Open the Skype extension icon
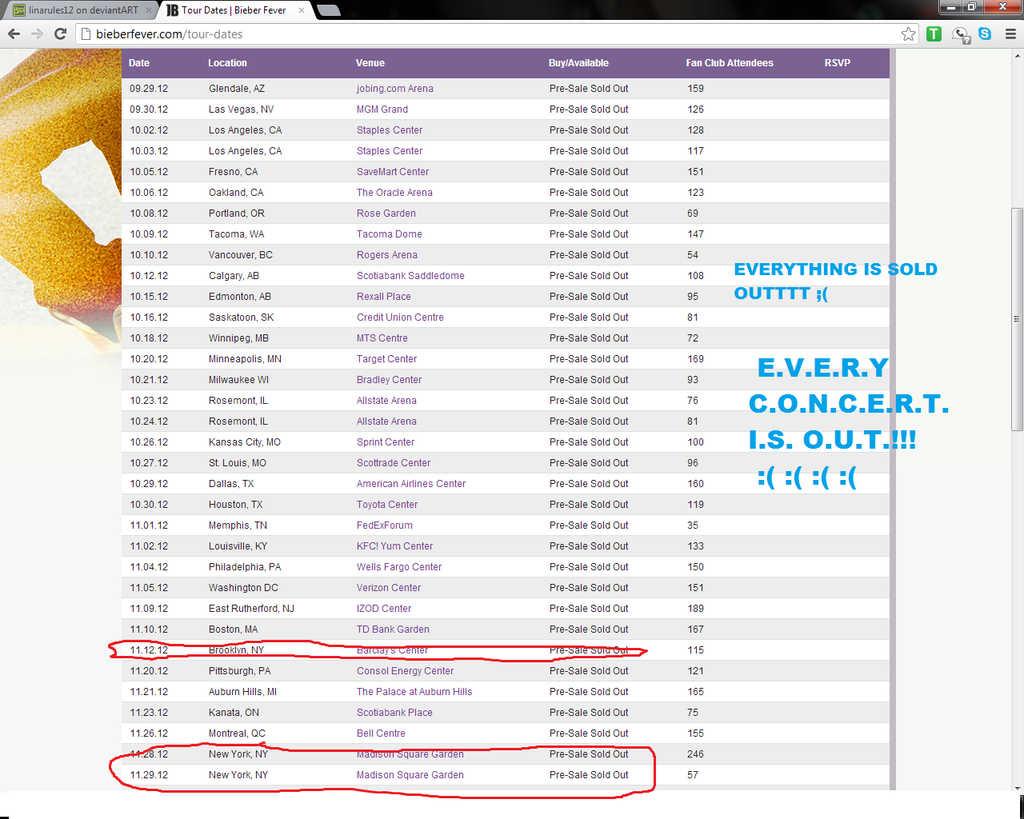The height and width of the screenshot is (819, 1024). tap(985, 34)
